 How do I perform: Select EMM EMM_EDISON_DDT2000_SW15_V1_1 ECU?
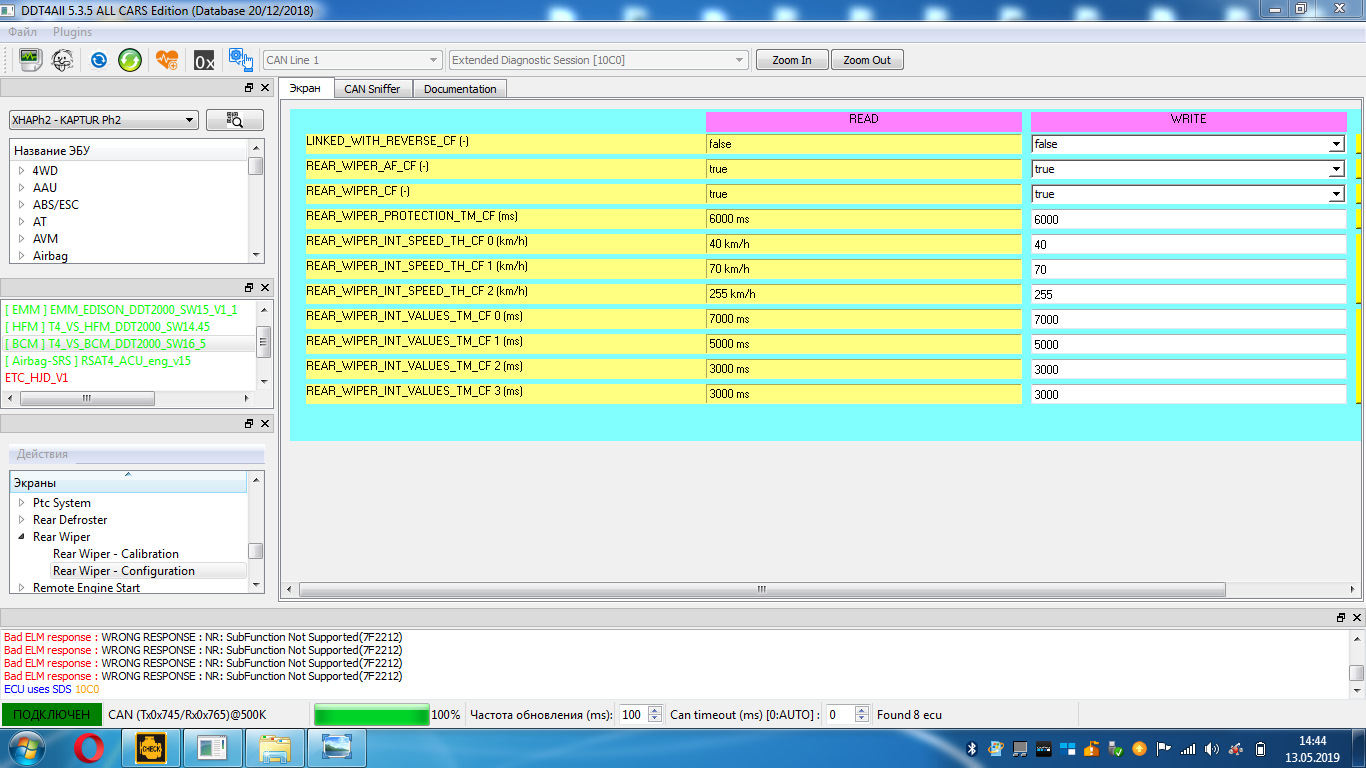point(121,310)
